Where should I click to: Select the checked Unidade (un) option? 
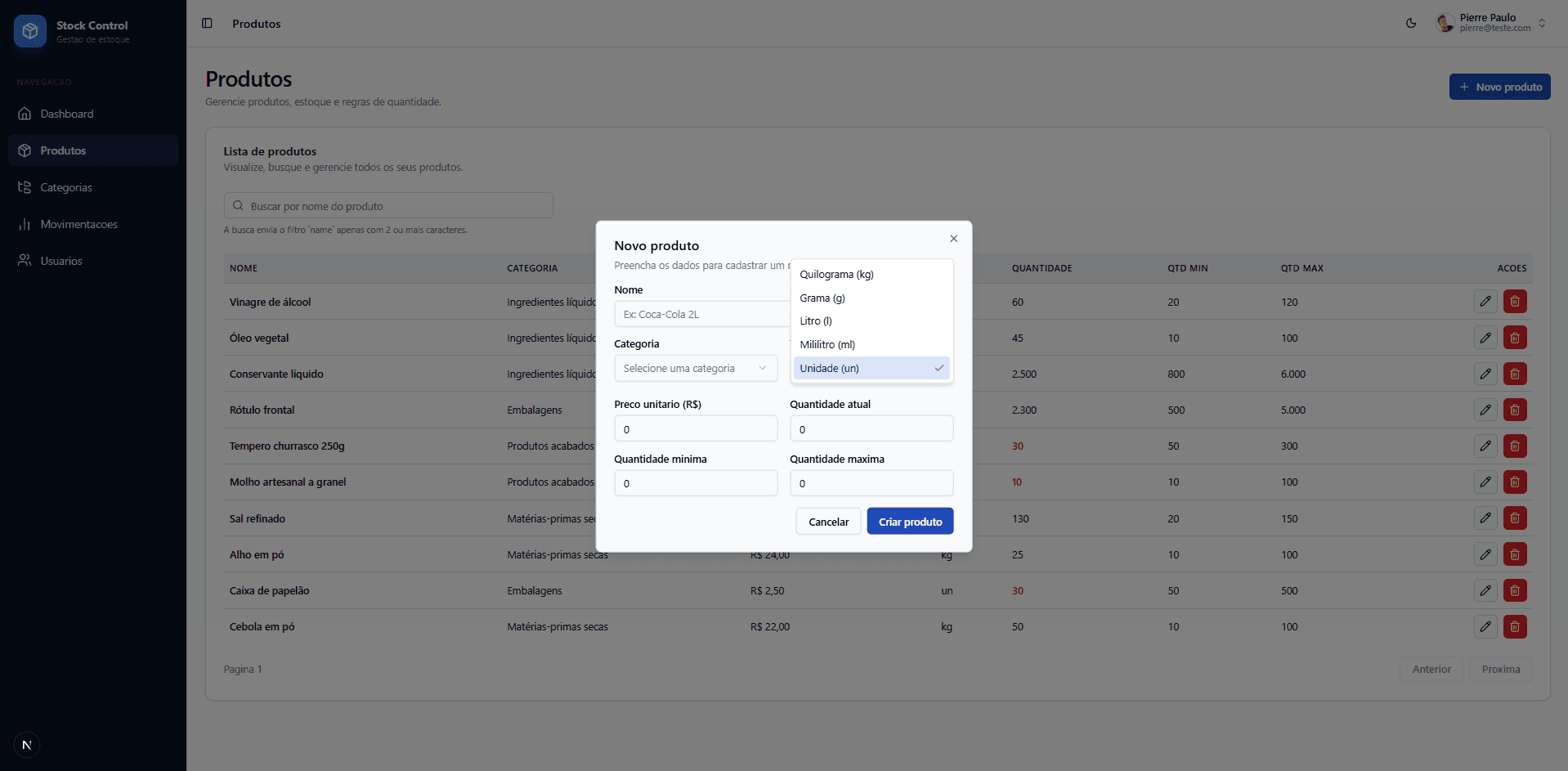pyautogui.click(x=871, y=368)
